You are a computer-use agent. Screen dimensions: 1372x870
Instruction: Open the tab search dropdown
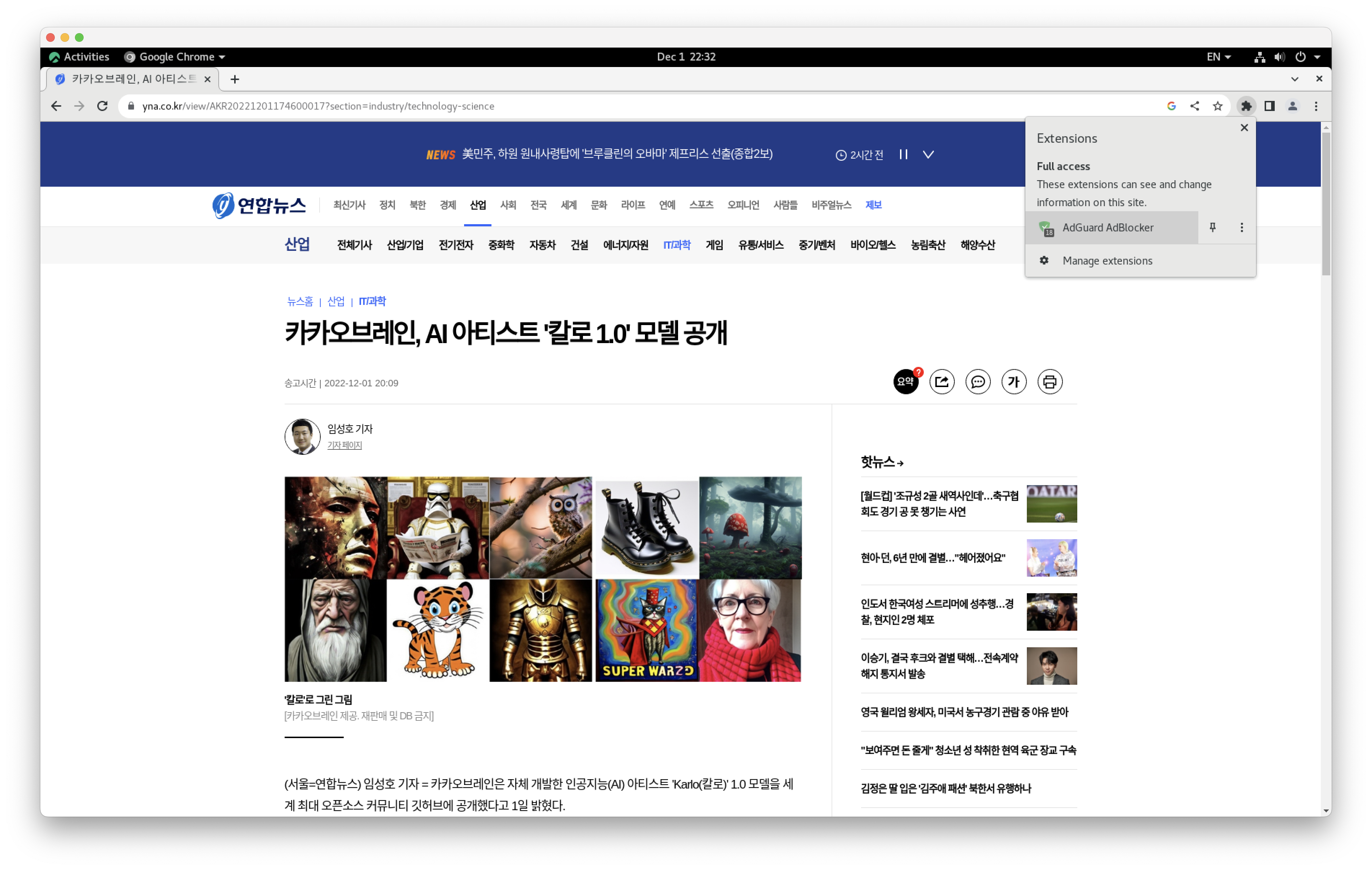pos(1295,79)
